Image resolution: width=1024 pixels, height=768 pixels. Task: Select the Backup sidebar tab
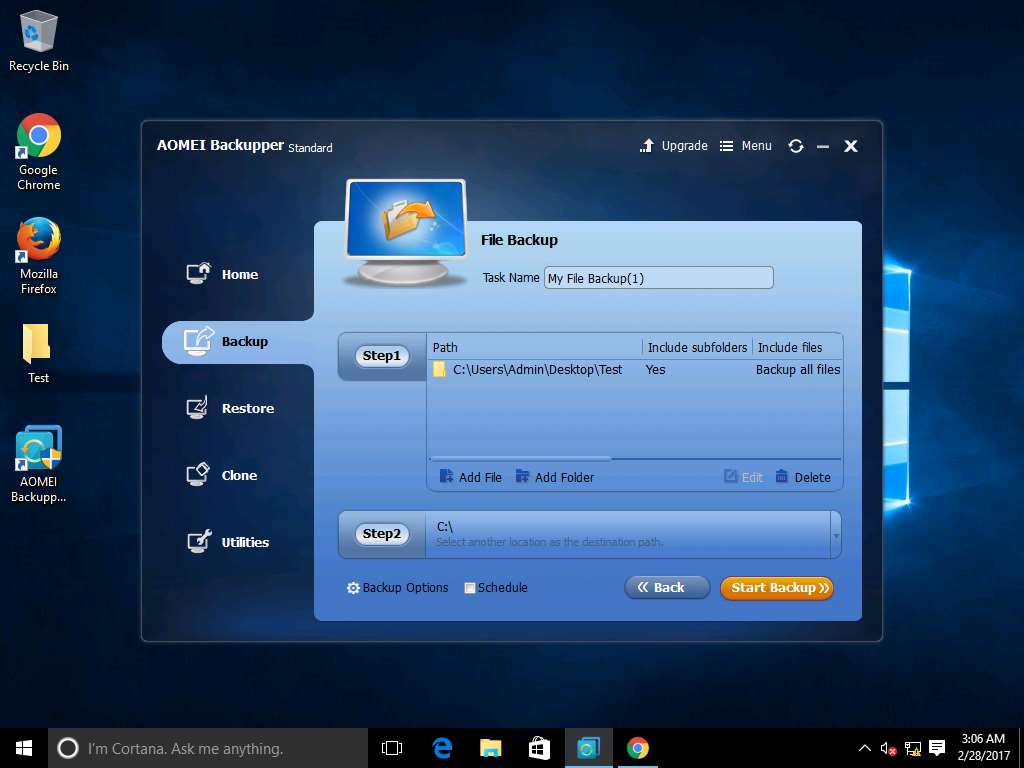click(x=238, y=342)
